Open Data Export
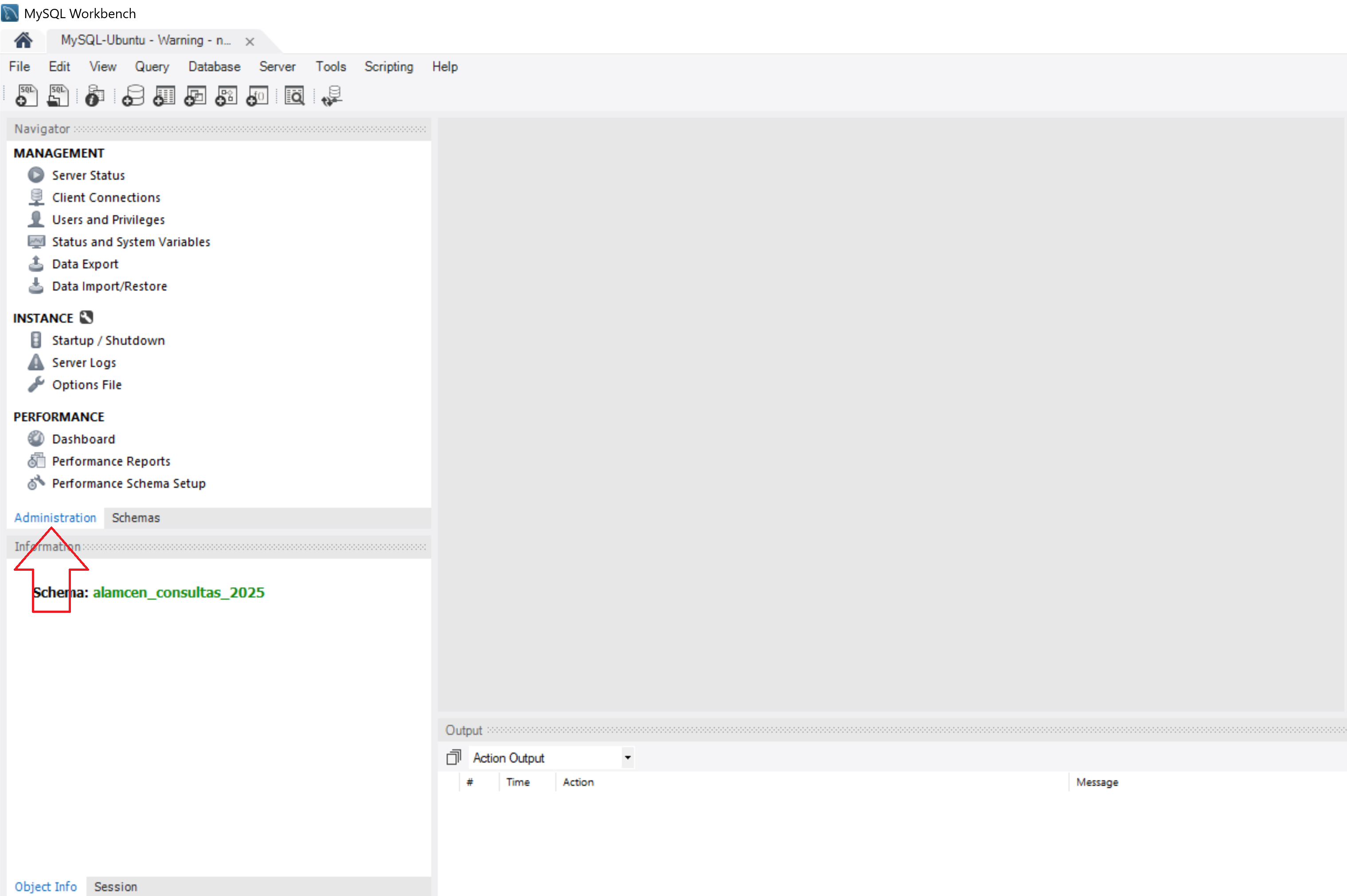 [85, 264]
